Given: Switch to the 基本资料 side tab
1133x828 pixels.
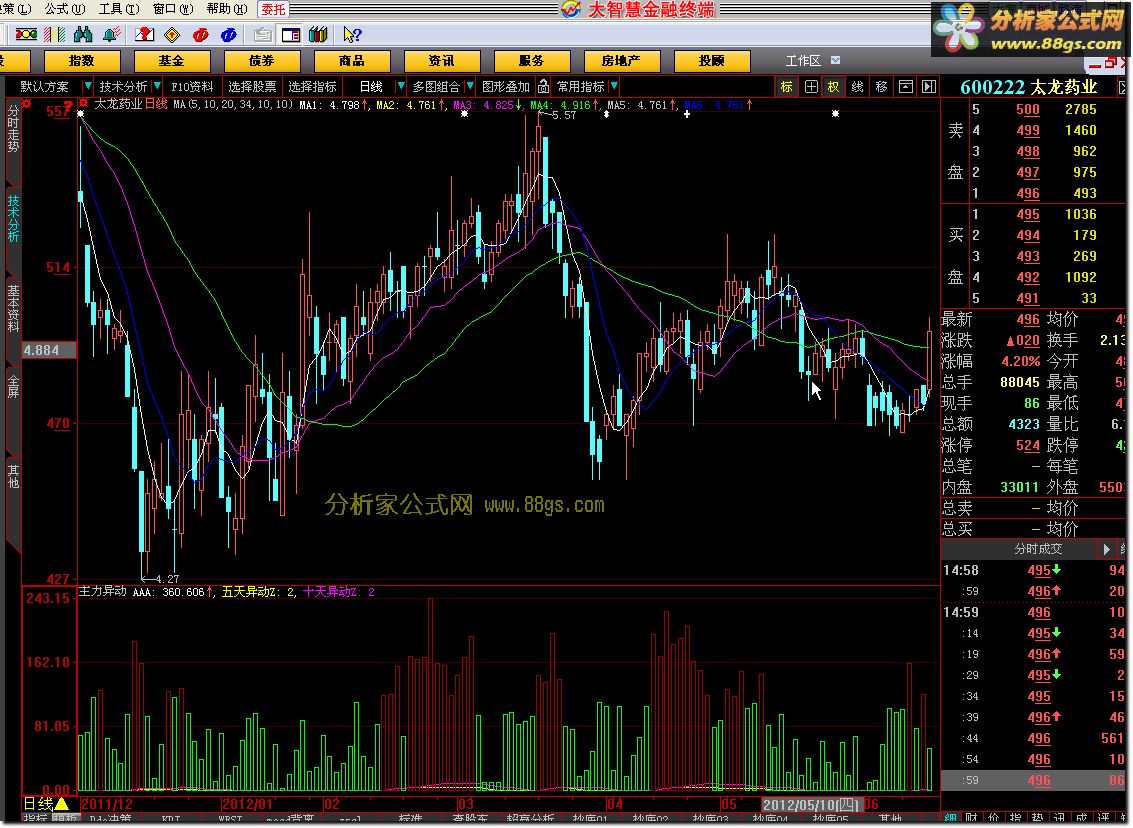Looking at the screenshot, I should coord(13,307).
